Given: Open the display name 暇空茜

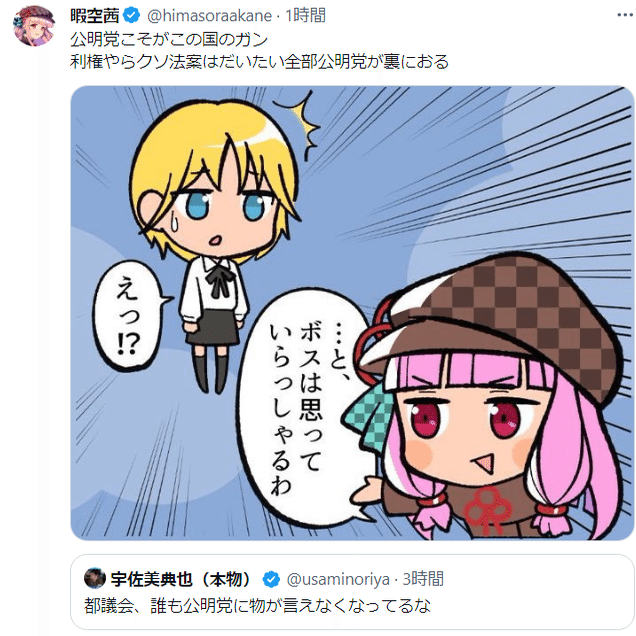Looking at the screenshot, I should 95,15.
